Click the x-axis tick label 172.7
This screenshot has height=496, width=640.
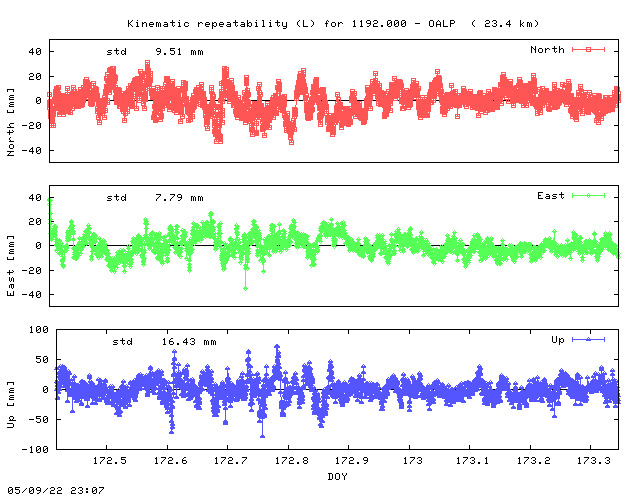coord(231,460)
